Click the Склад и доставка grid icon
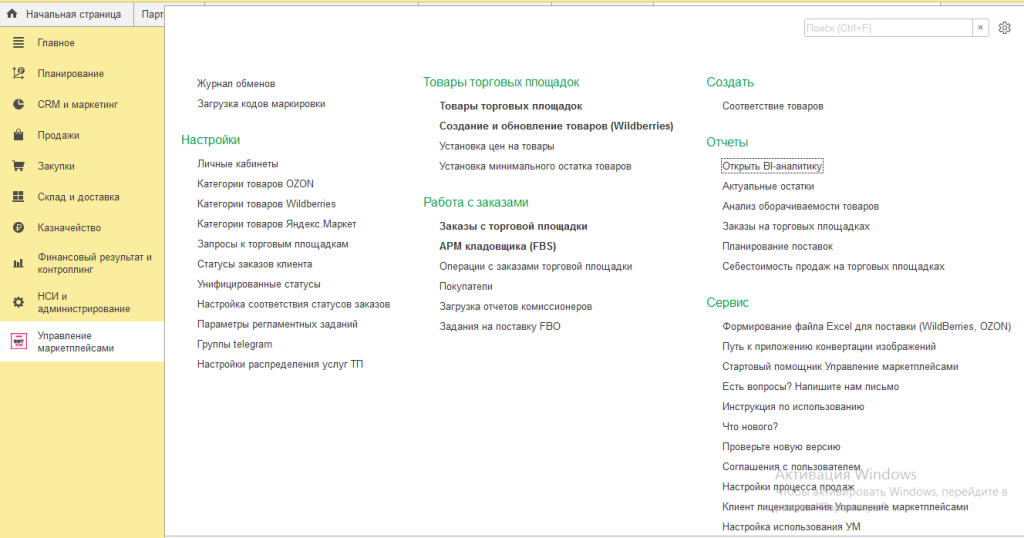This screenshot has height=538, width=1024. tap(18, 197)
